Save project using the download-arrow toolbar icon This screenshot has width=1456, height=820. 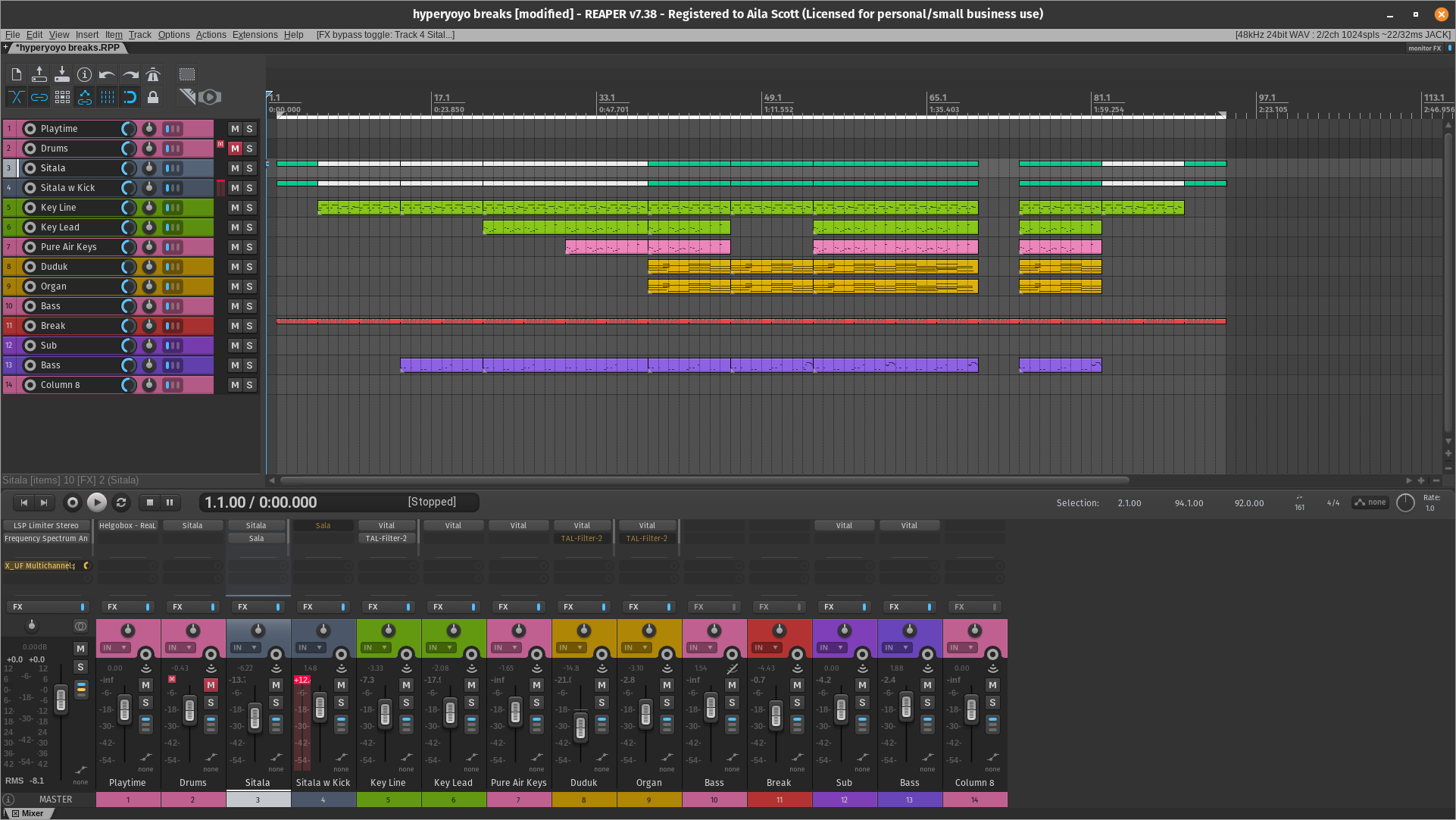[62, 74]
